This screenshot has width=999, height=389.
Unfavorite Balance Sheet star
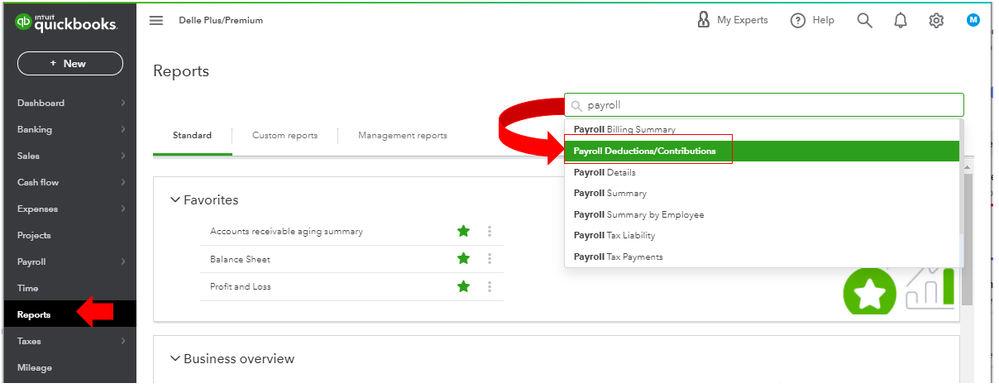464,258
